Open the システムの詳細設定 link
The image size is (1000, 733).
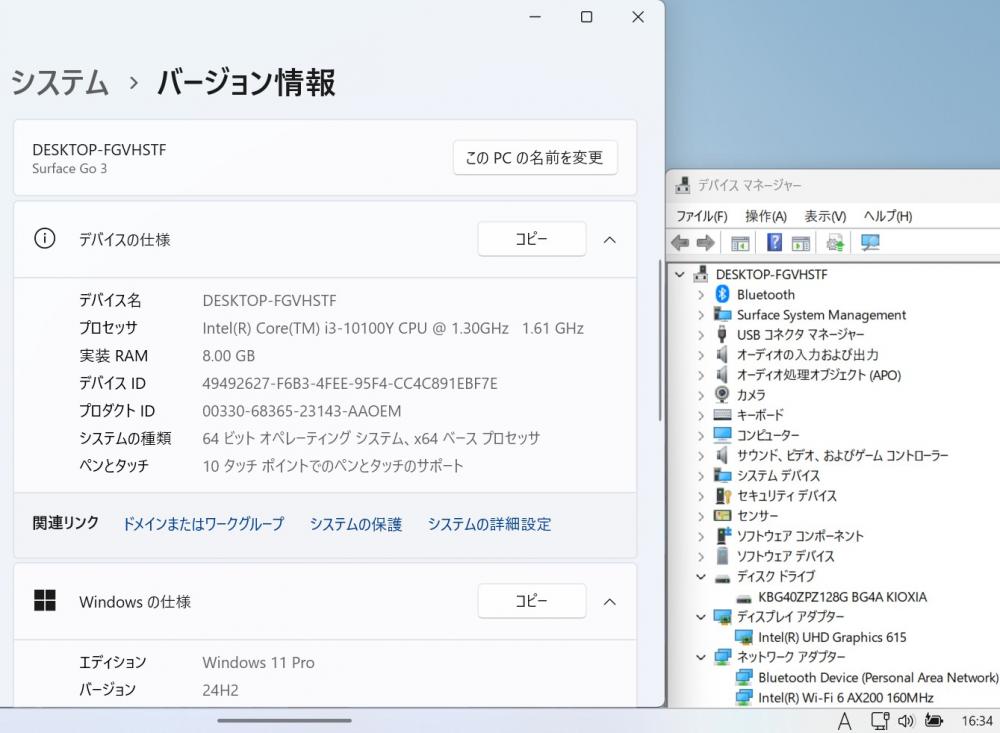[489, 524]
